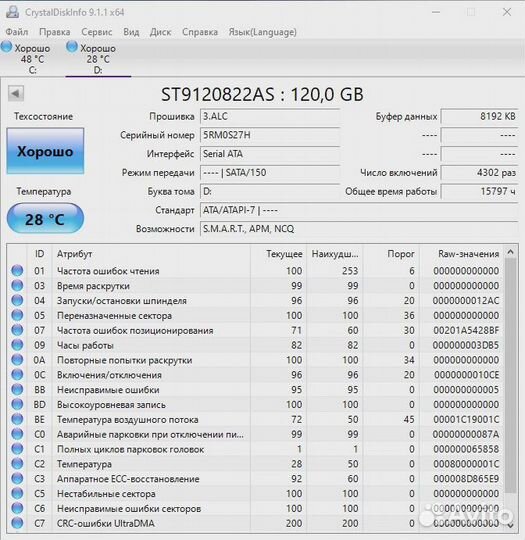
Task: Click the Хорошо health status button
Action: click(x=45, y=151)
